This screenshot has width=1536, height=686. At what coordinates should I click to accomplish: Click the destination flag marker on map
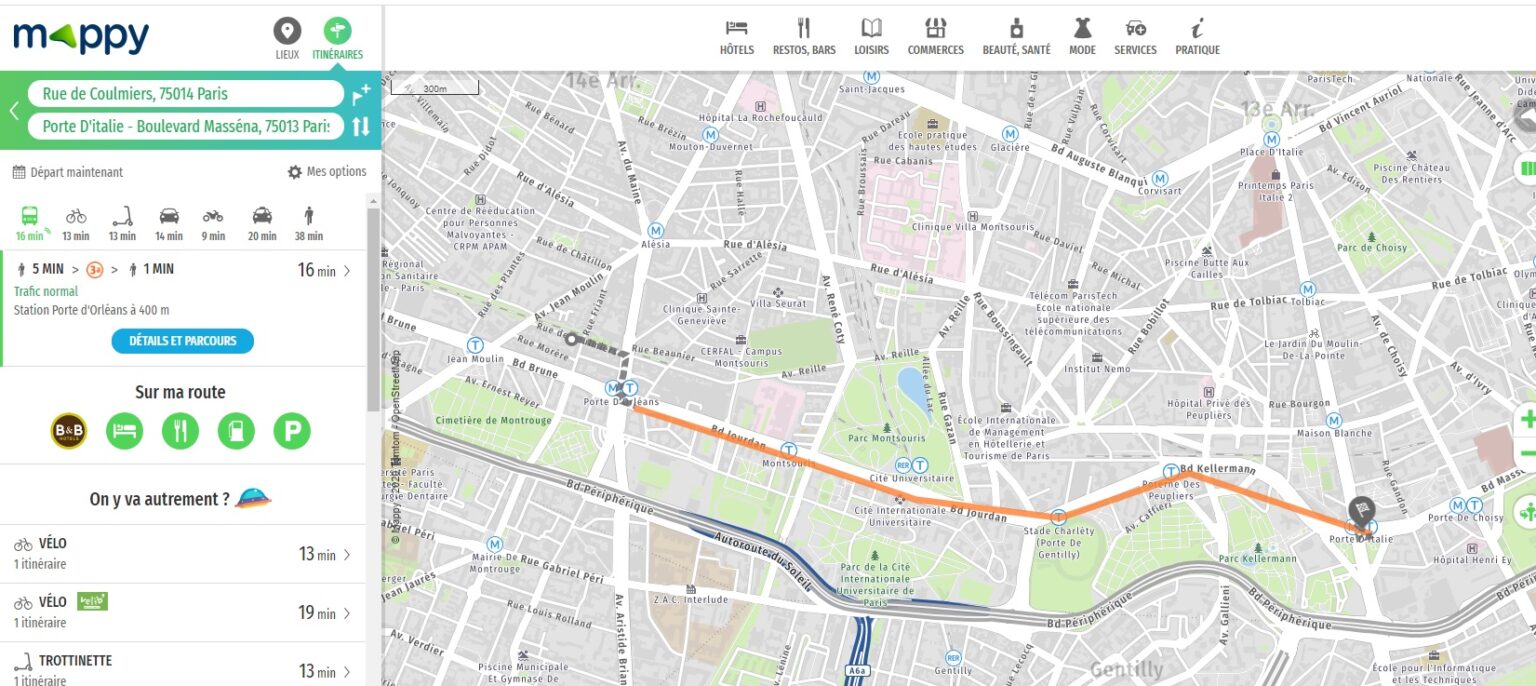click(x=1361, y=514)
